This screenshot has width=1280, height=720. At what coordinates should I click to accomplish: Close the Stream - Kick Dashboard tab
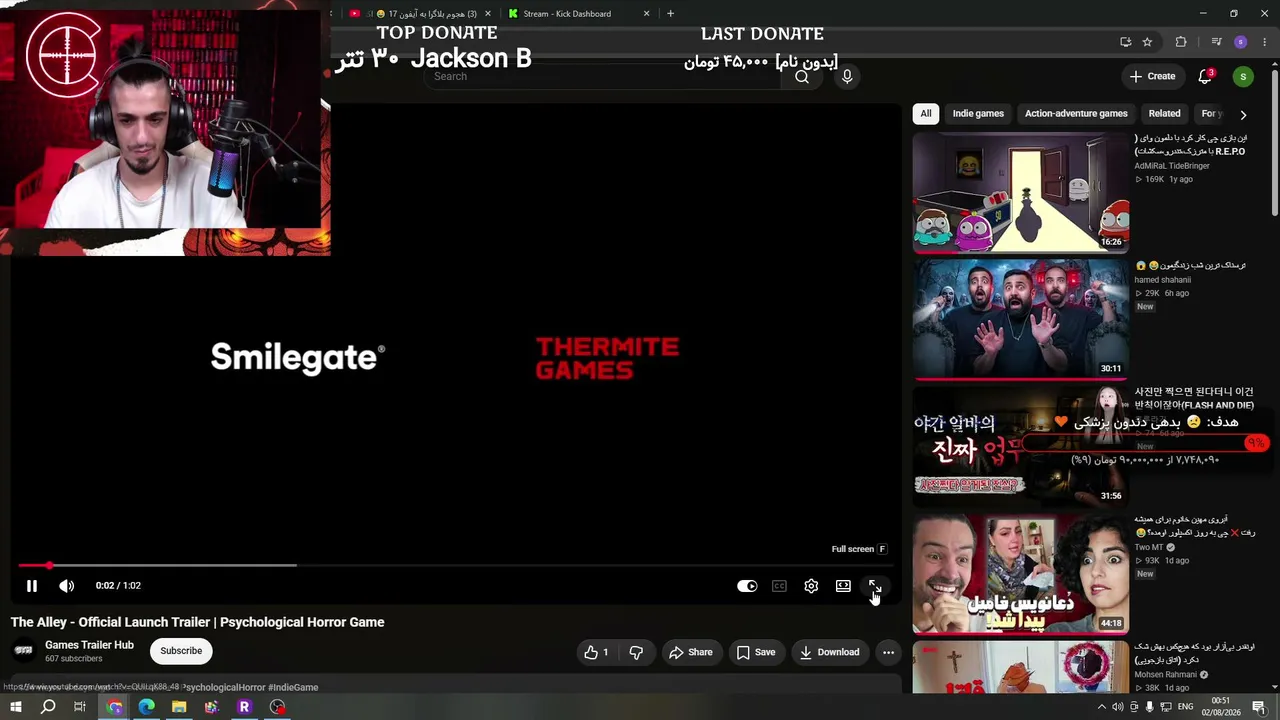pyautogui.click(x=646, y=14)
